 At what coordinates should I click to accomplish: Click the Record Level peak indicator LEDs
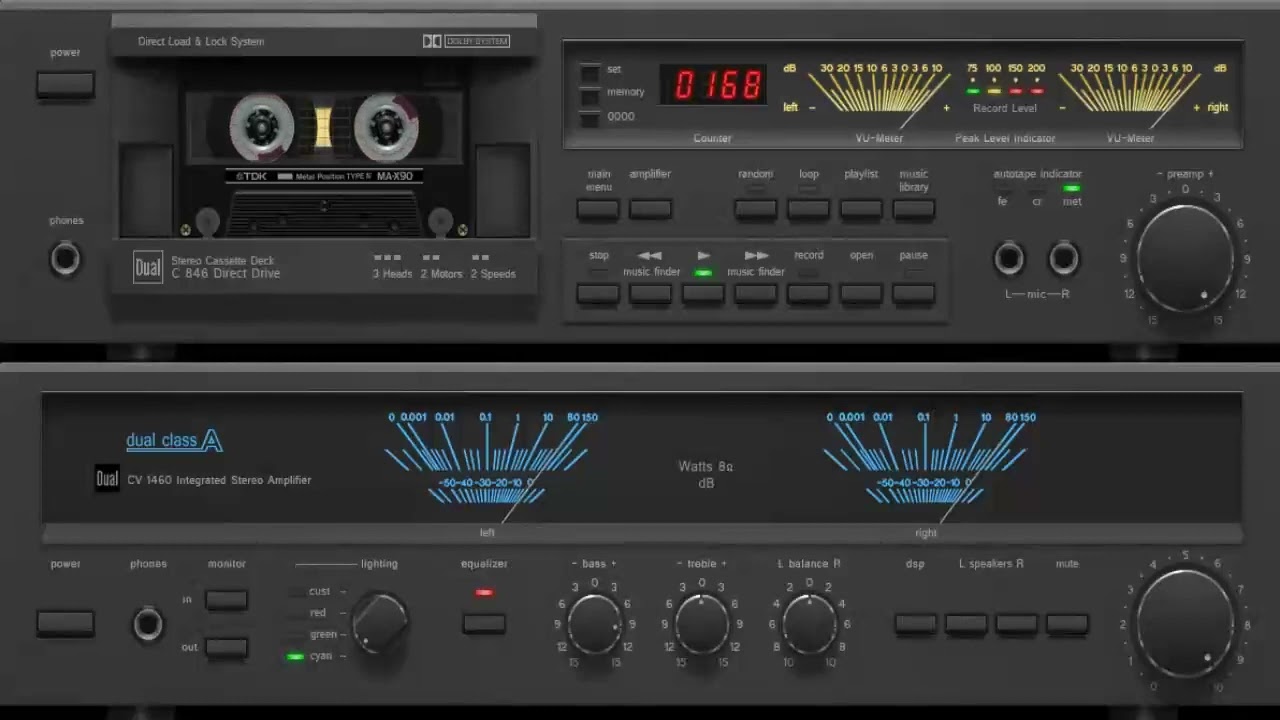(x=1004, y=91)
